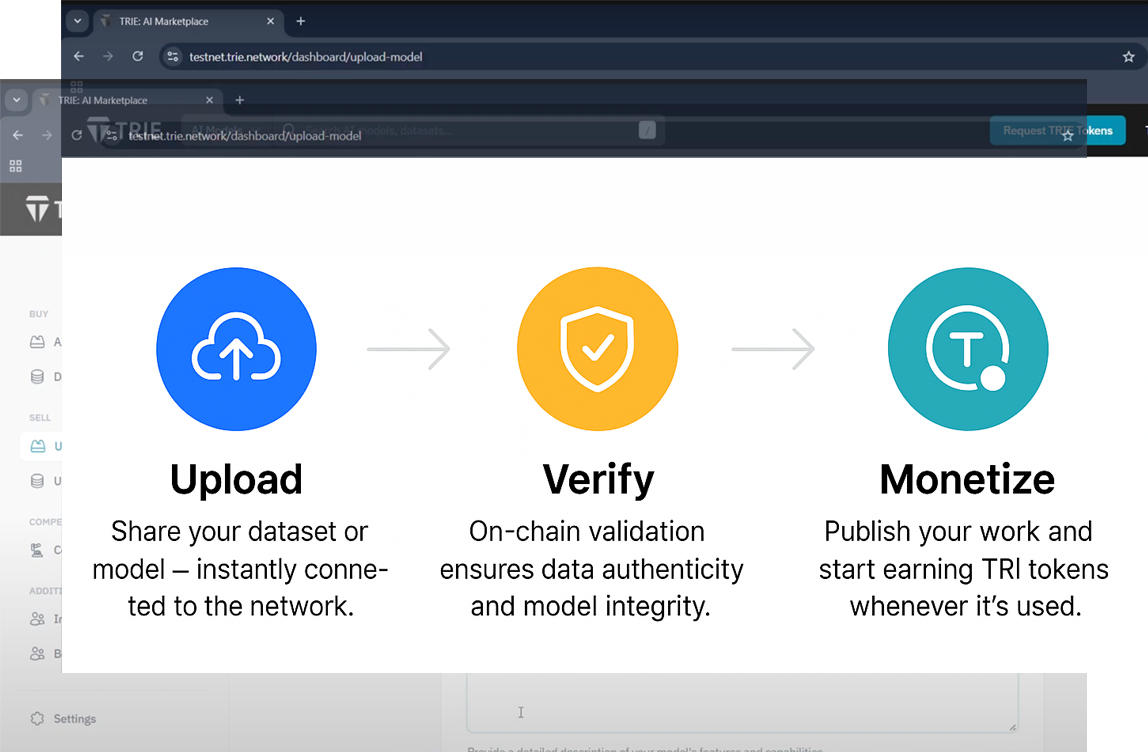Open the apps grid icon in bookmarks bar

pos(16,166)
